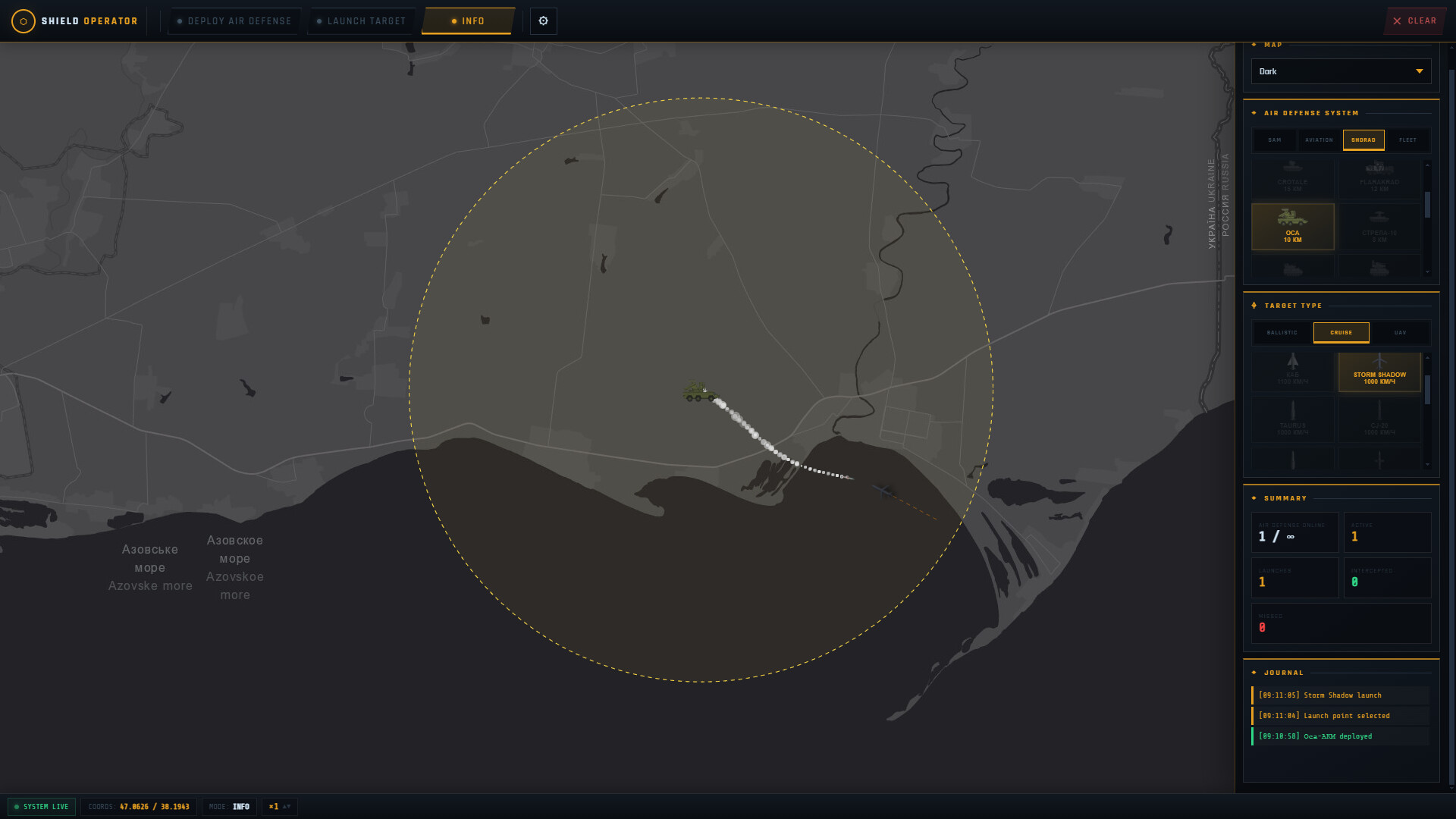Open the ×1 simulation speed selector
Viewport: 1456px width, 819px height.
click(x=279, y=807)
